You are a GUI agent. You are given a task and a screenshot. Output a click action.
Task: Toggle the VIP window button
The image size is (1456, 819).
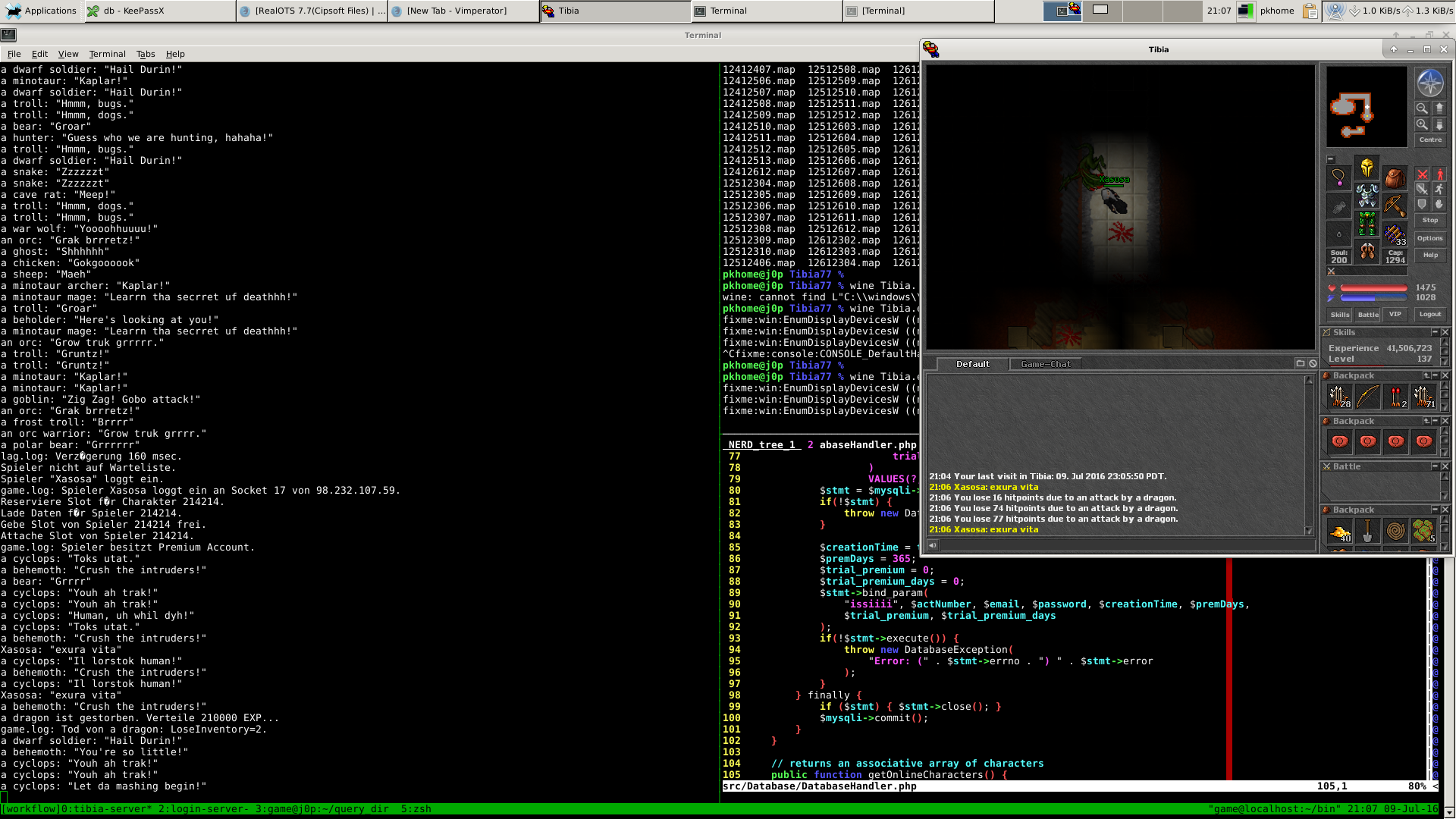coord(1395,315)
